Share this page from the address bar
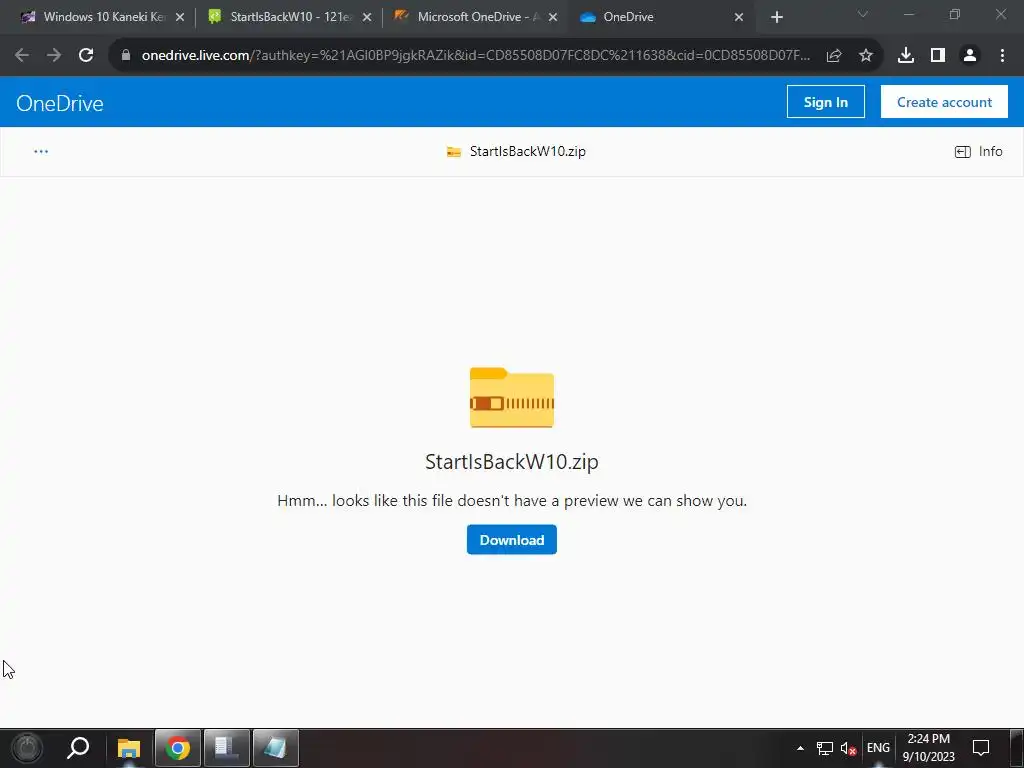The height and width of the screenshot is (768, 1024). [x=834, y=56]
